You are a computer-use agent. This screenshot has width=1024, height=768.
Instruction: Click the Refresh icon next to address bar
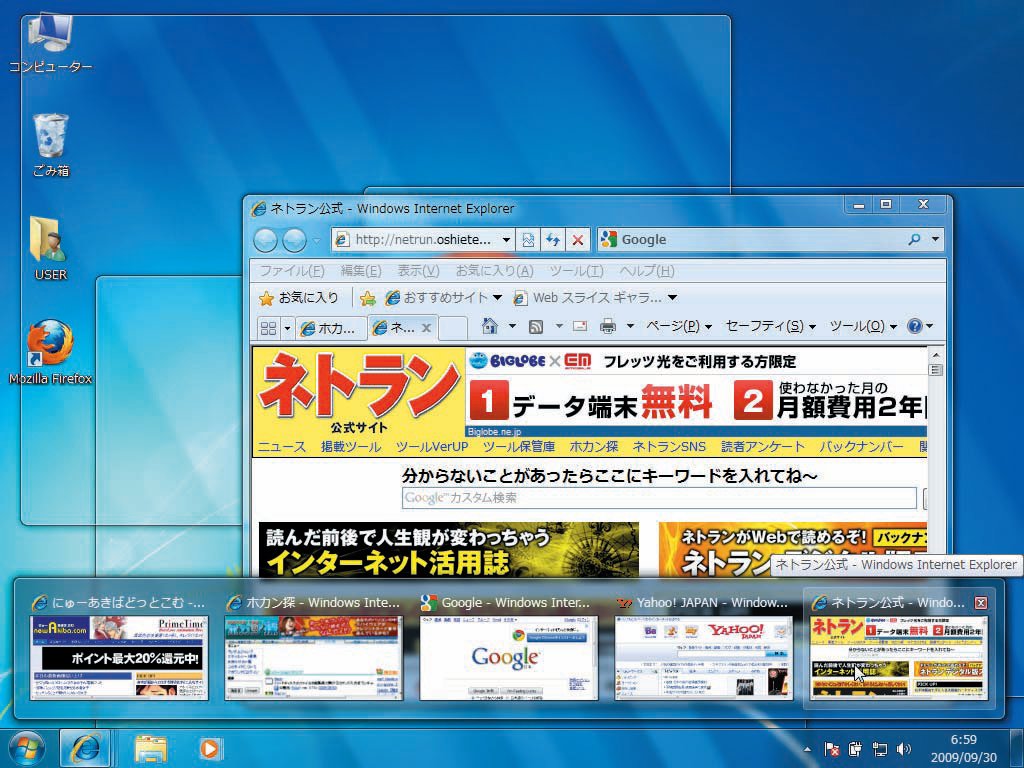click(x=552, y=240)
